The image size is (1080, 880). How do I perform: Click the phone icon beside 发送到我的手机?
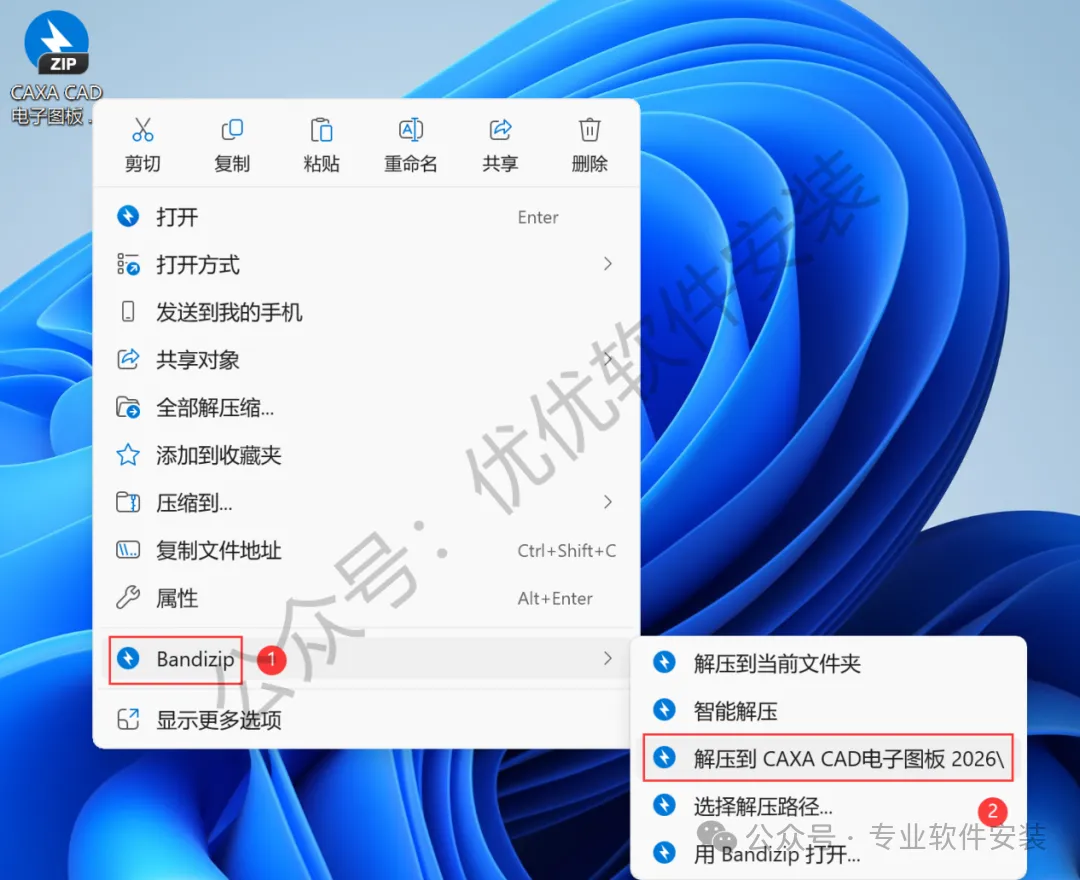pos(127,311)
